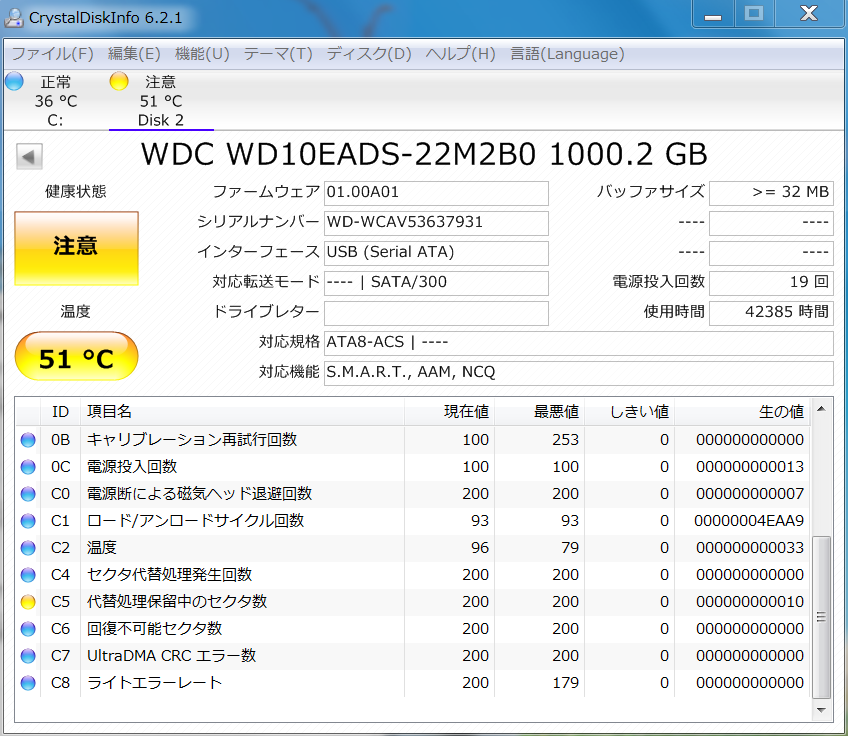Select the 温度 row in SMART table
This screenshot has width=848, height=736.
click(413, 548)
